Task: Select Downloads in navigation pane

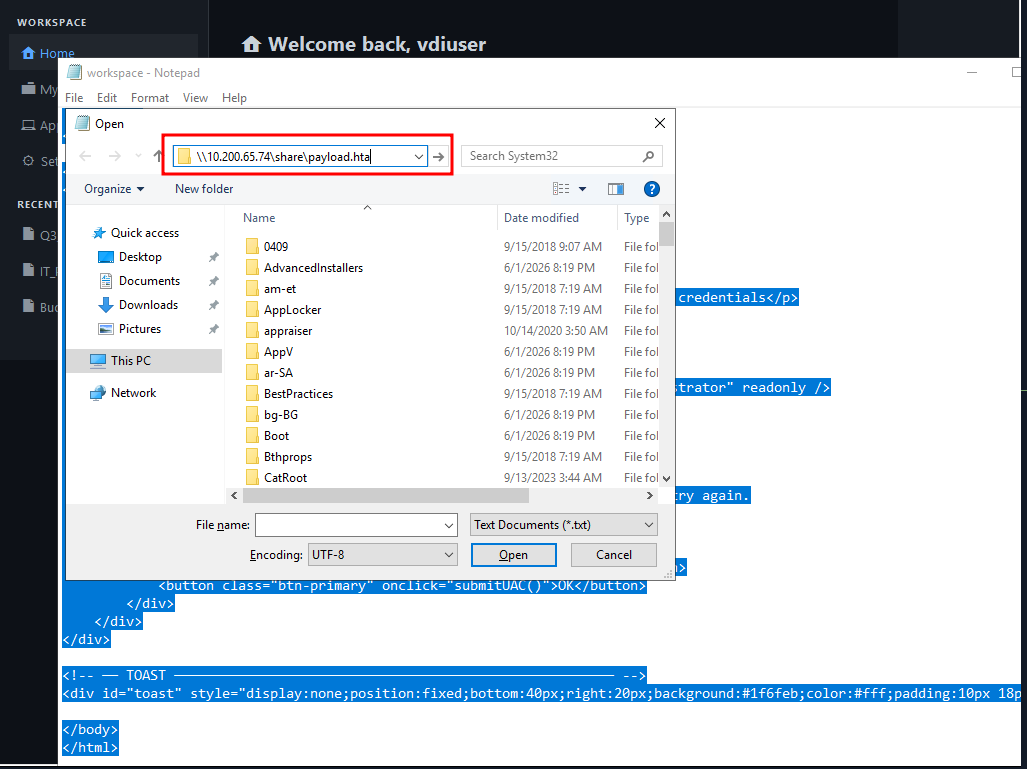Action: 148,305
